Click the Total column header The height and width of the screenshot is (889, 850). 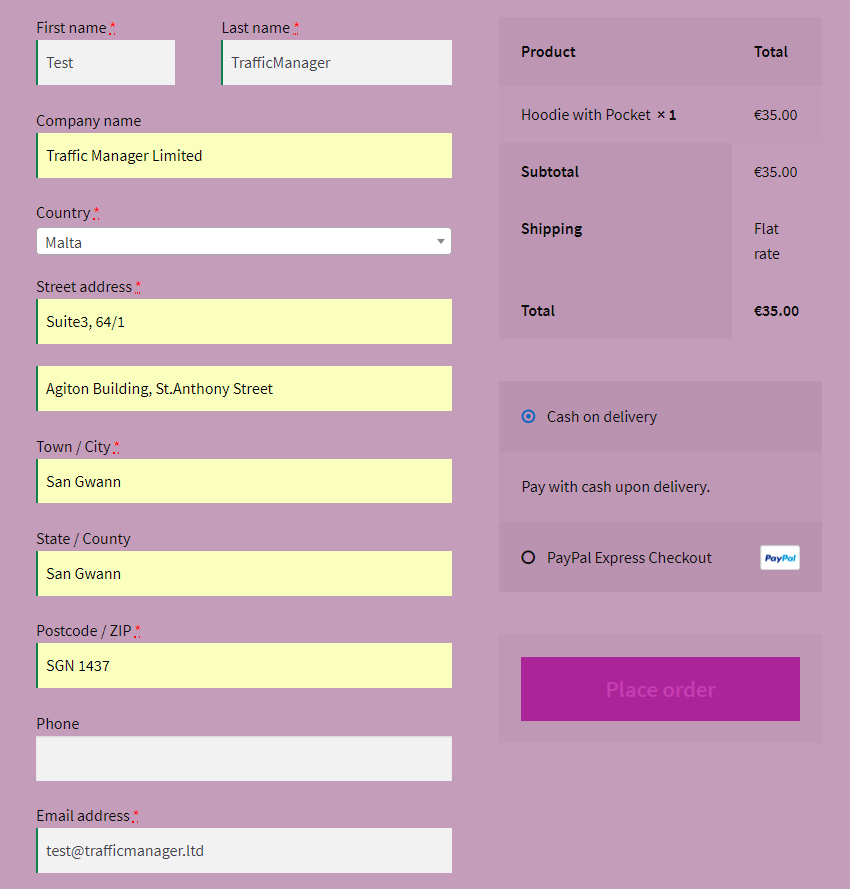pyautogui.click(x=771, y=52)
